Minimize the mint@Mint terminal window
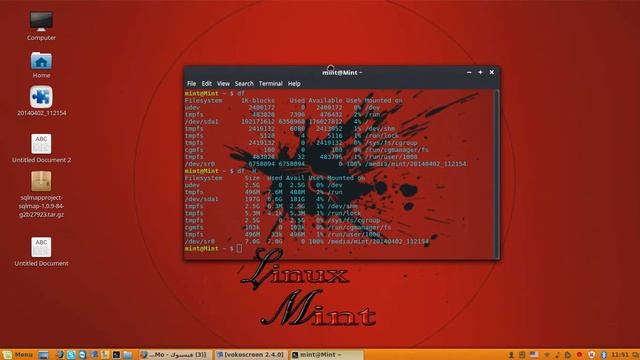This screenshot has width=640, height=360. tap(469, 72)
